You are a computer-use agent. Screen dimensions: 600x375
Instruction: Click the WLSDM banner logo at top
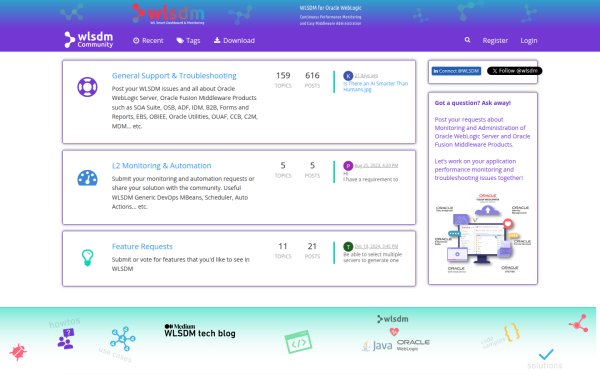pyautogui.click(x=168, y=14)
